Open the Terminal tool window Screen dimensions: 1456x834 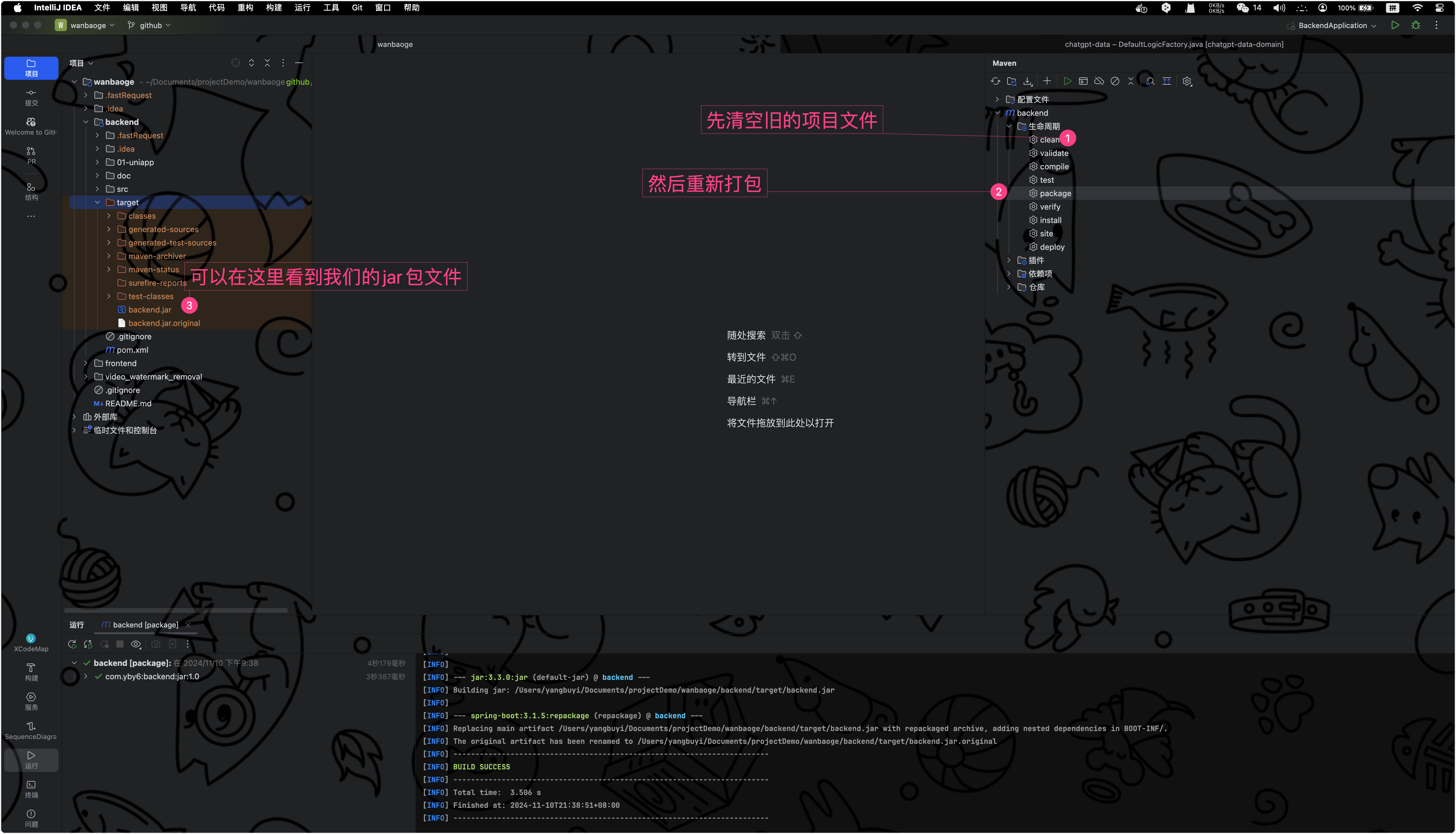click(31, 789)
